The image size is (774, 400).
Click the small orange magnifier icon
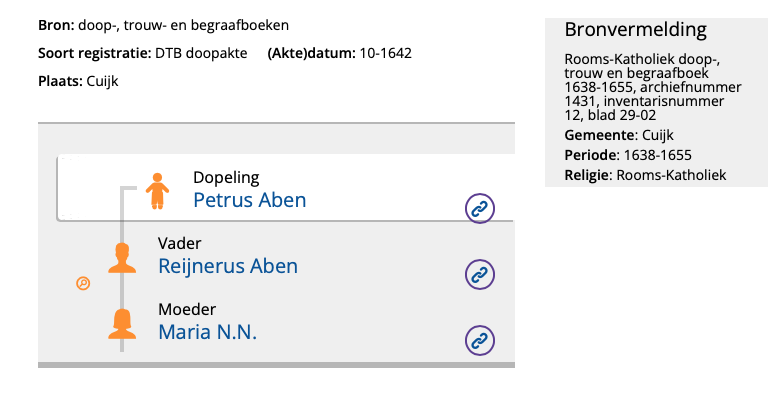pyautogui.click(x=83, y=283)
